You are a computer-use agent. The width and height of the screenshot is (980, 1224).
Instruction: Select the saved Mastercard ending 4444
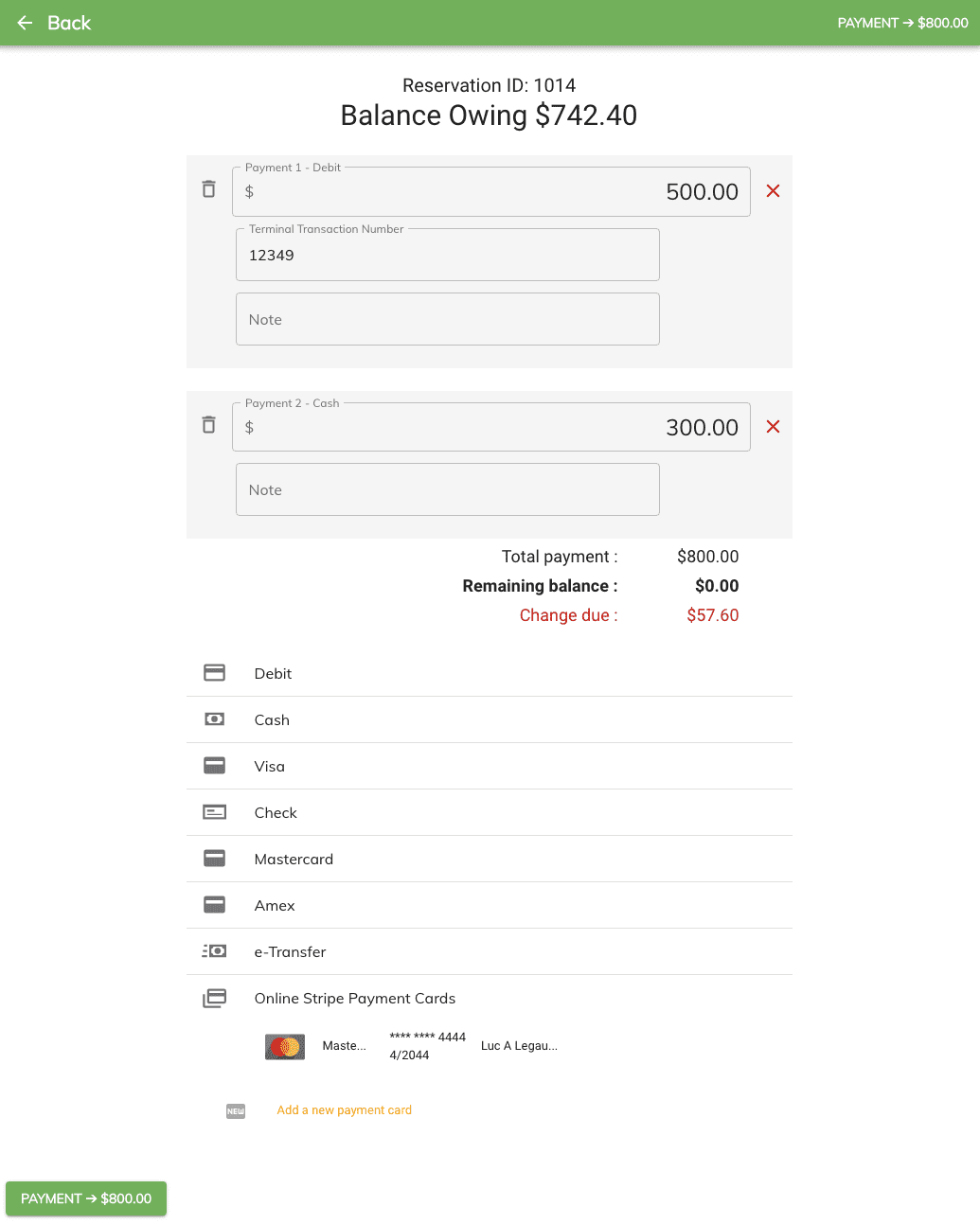[x=413, y=1046]
